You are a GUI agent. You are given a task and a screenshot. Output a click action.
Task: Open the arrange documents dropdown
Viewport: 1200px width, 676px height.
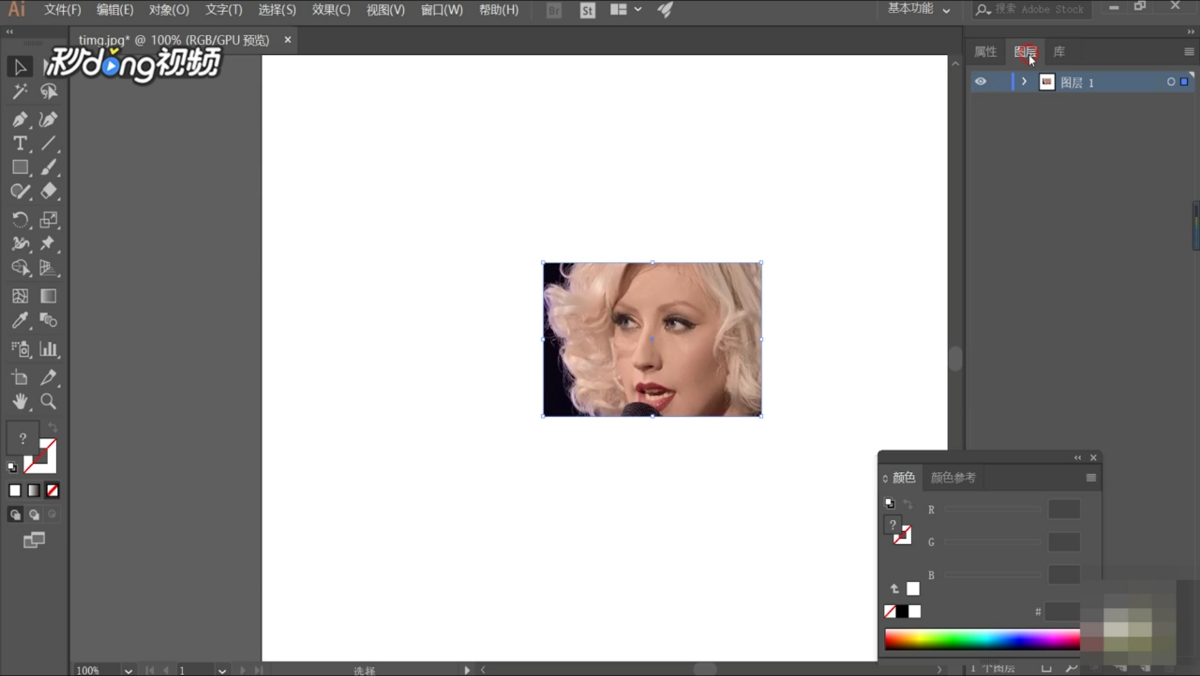tap(625, 10)
